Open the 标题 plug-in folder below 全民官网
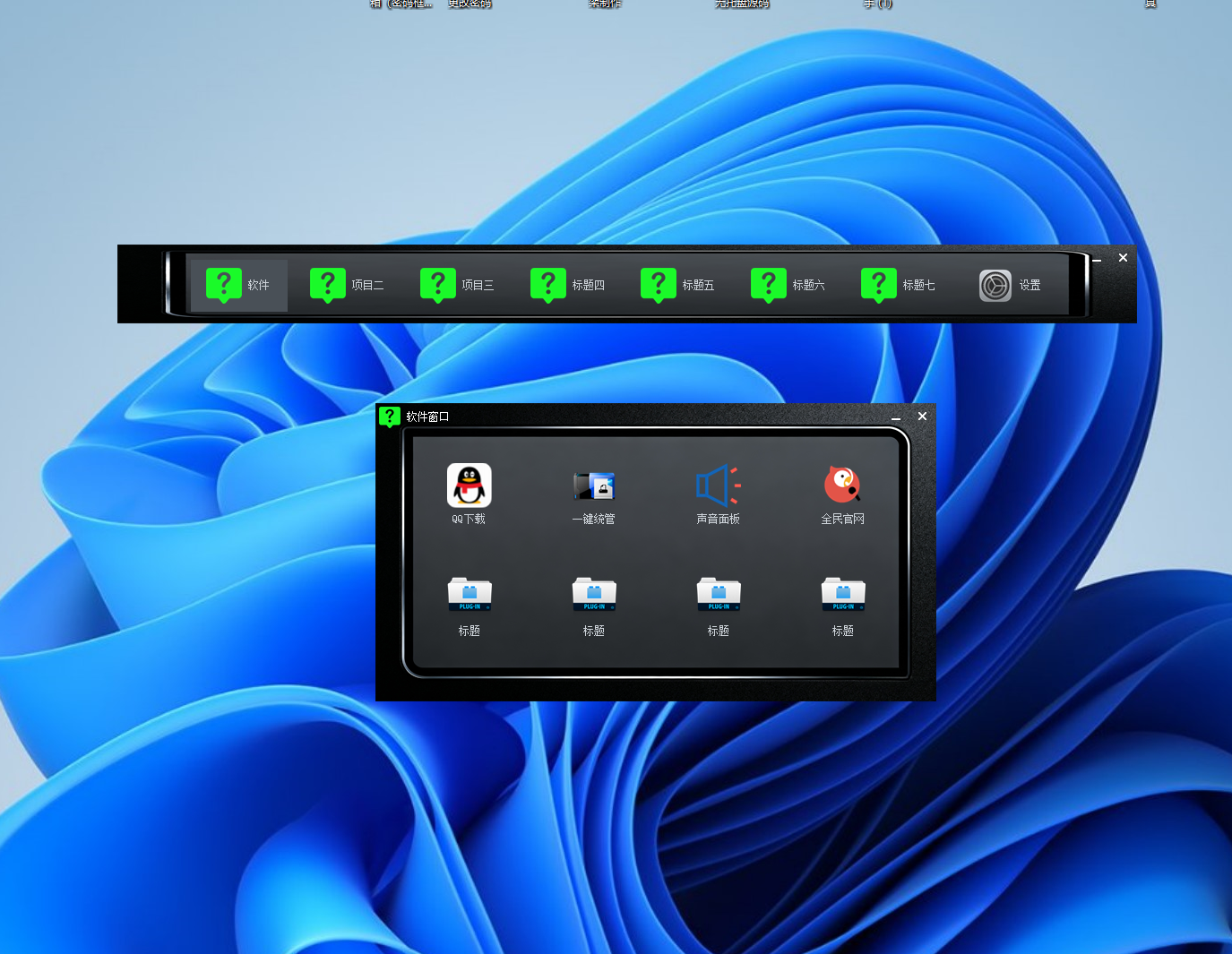This screenshot has width=1232, height=954. click(x=842, y=596)
